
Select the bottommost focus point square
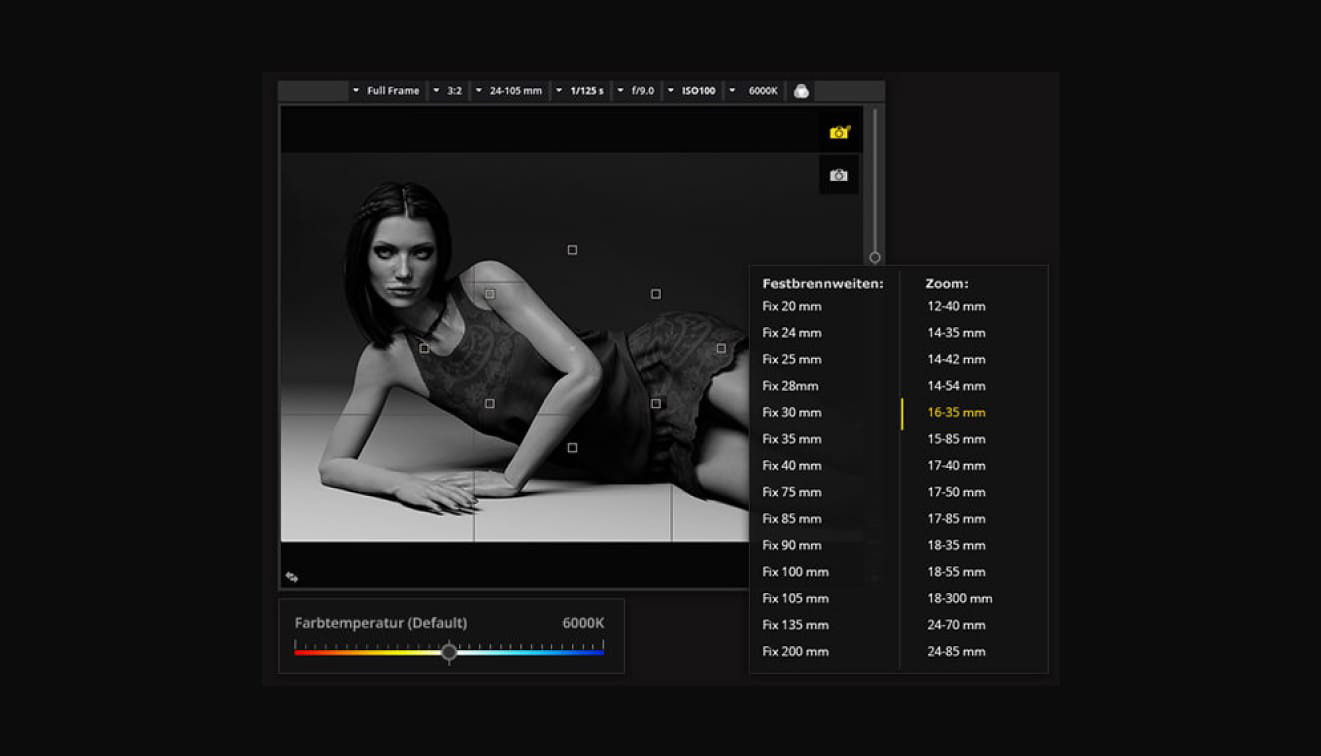coord(572,448)
